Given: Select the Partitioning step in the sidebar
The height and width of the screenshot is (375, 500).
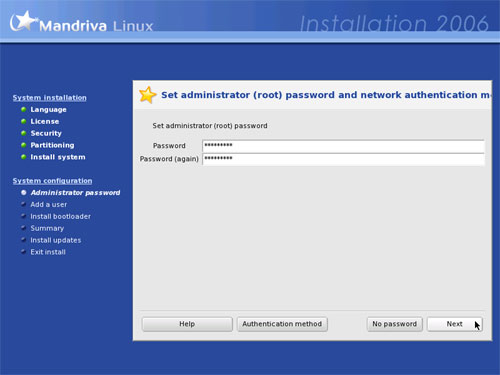Looking at the screenshot, I should pos(52,145).
